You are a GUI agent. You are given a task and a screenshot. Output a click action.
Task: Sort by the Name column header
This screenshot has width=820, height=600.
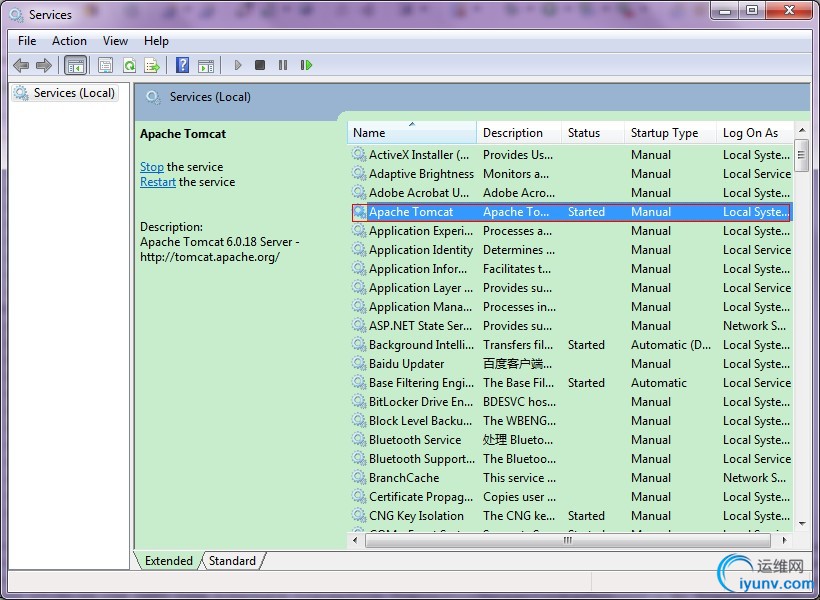[412, 133]
